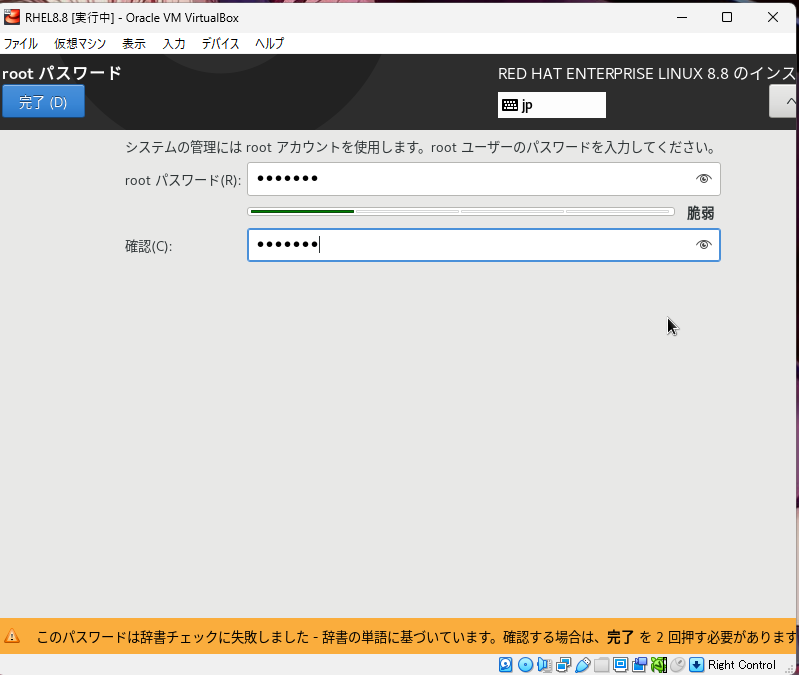The width and height of the screenshot is (799, 675).
Task: Click the dictionary check warning message
Action: click(x=417, y=637)
